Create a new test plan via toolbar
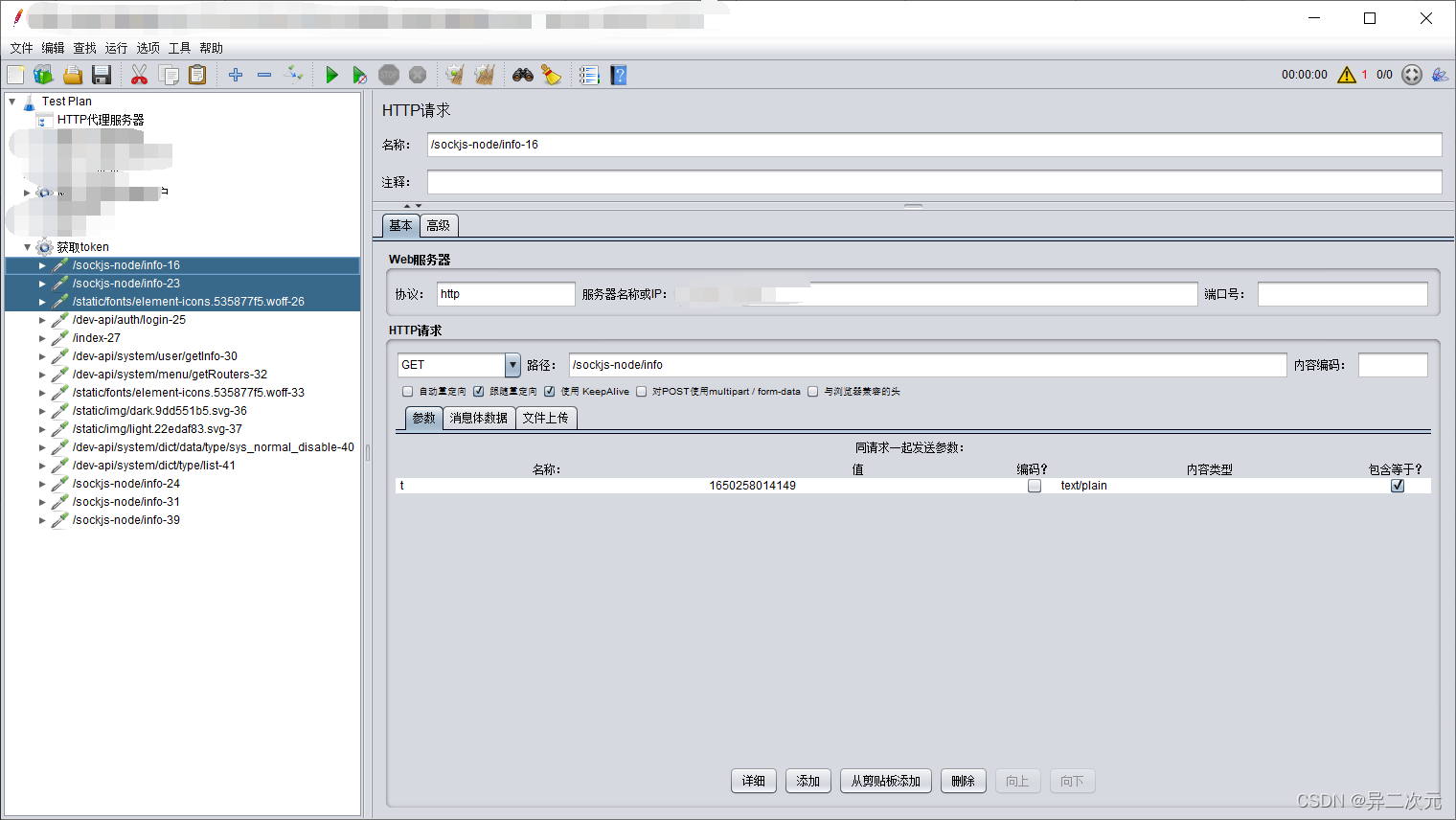The height and width of the screenshot is (820, 1456). tap(15, 75)
